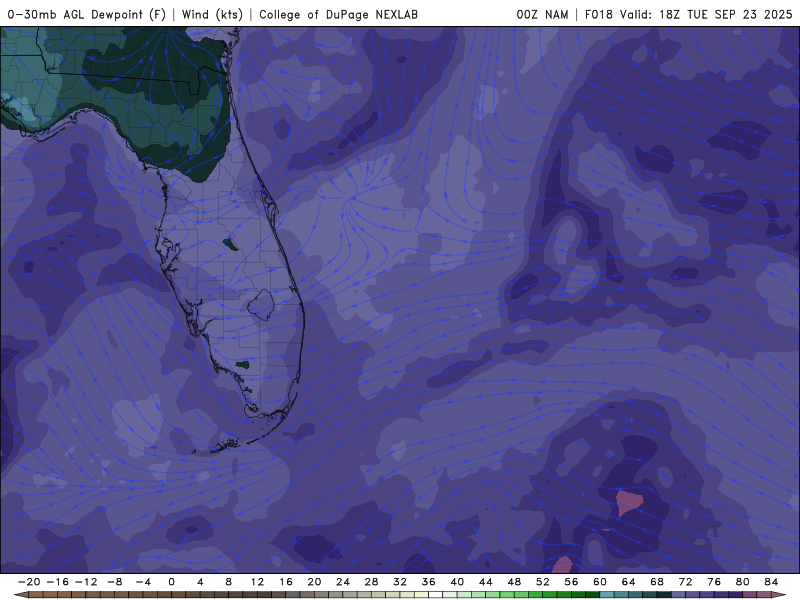Click the small green patch in south Florida
Image resolution: width=800 pixels, height=600 pixels.
[x=242, y=365]
